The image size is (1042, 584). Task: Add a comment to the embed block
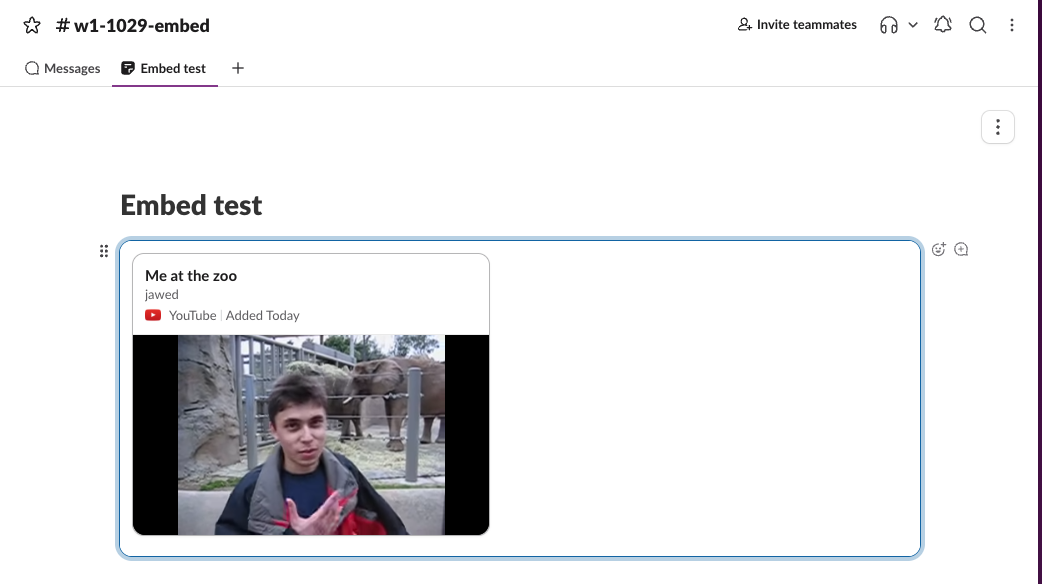click(x=961, y=249)
